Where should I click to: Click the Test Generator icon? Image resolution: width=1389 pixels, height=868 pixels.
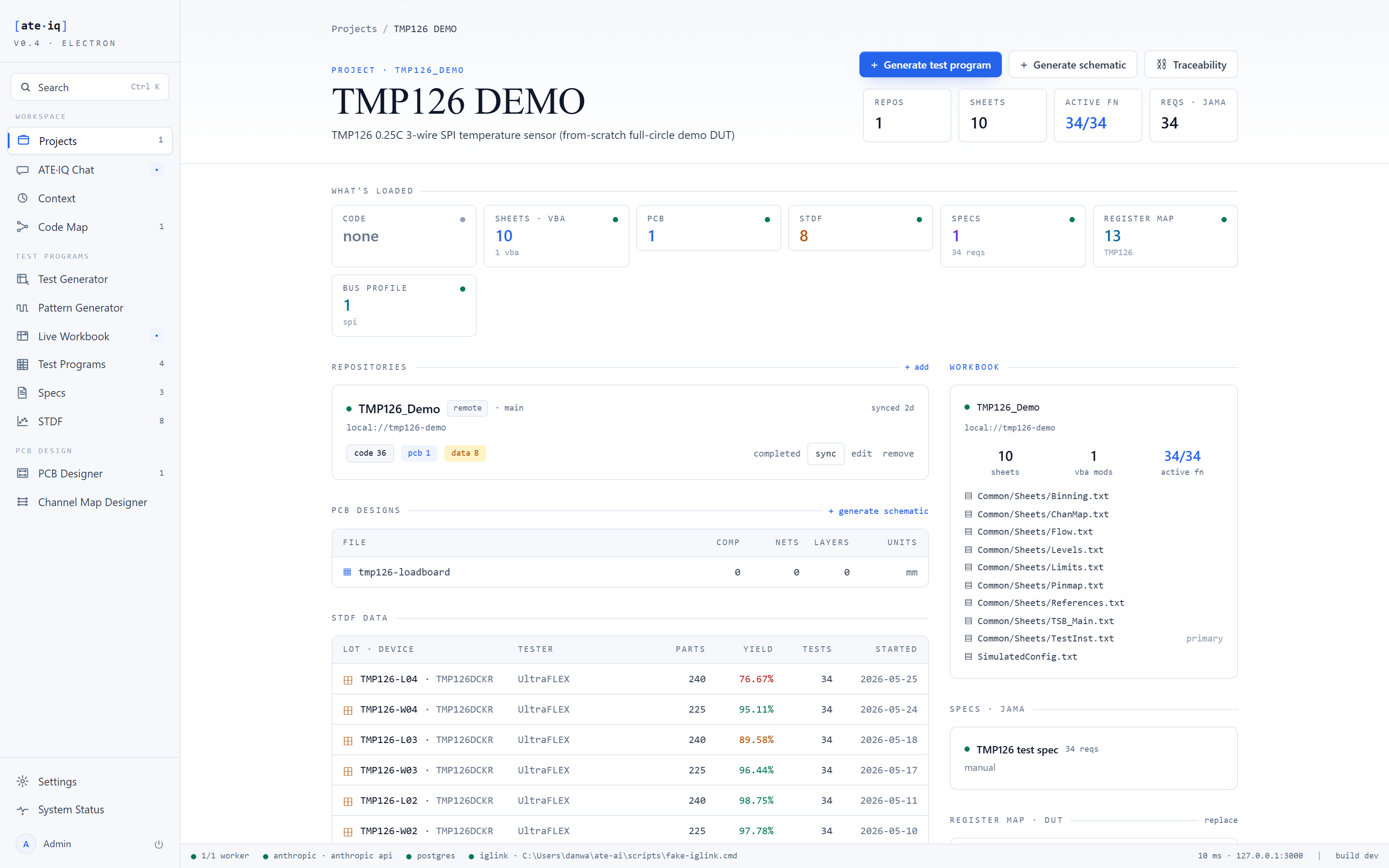click(23, 279)
